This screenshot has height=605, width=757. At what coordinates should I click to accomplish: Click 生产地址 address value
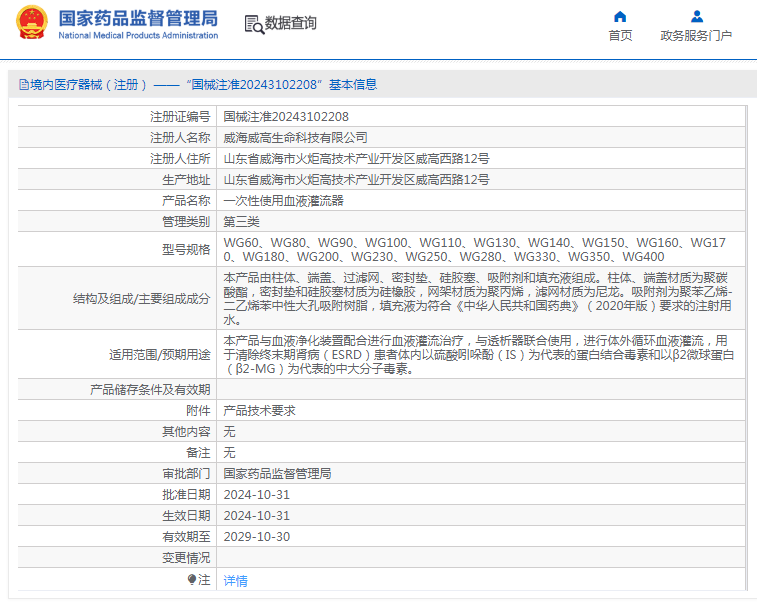pyautogui.click(x=356, y=180)
